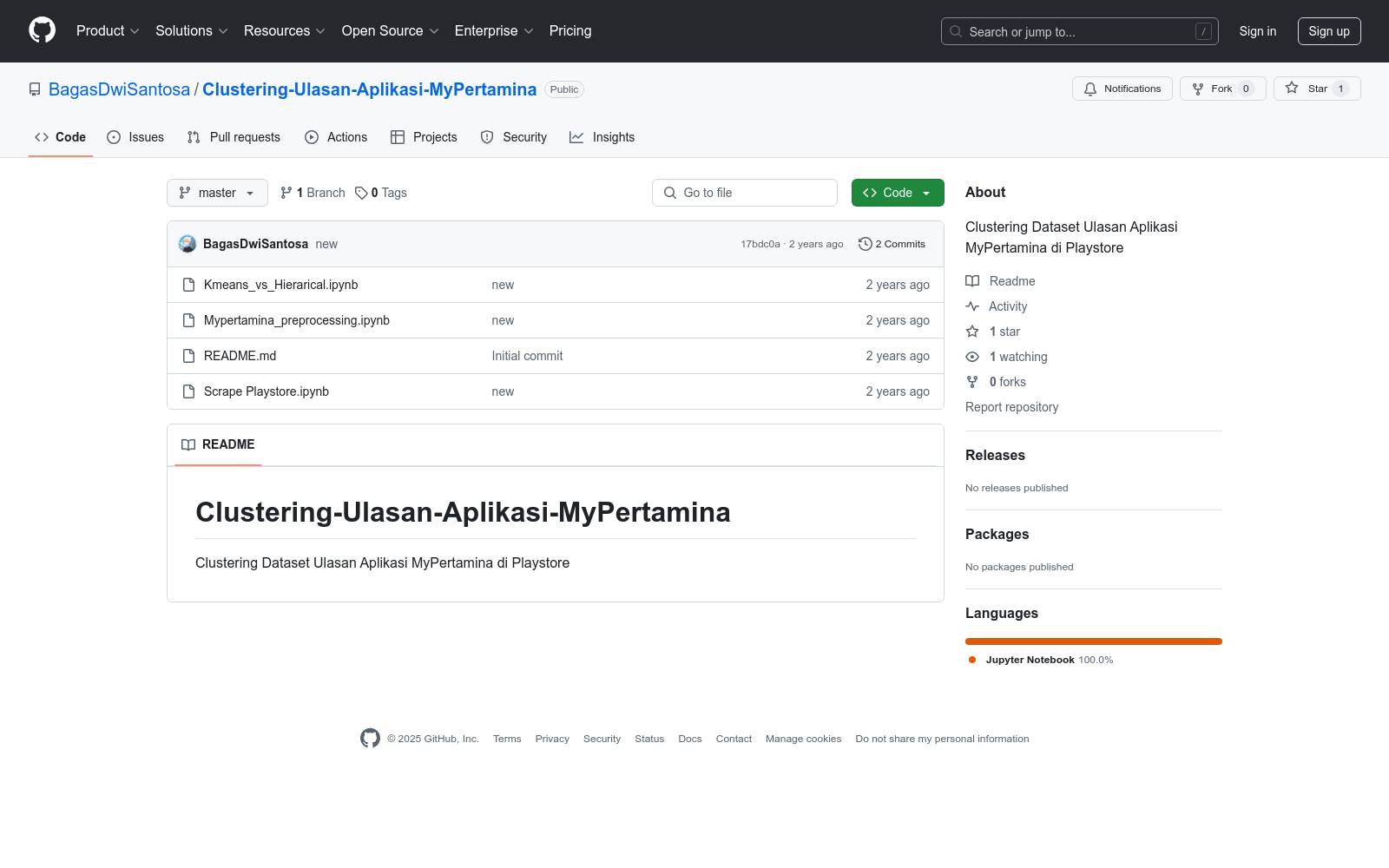Click the orange Languages bar
1389x868 pixels.
(x=1094, y=641)
